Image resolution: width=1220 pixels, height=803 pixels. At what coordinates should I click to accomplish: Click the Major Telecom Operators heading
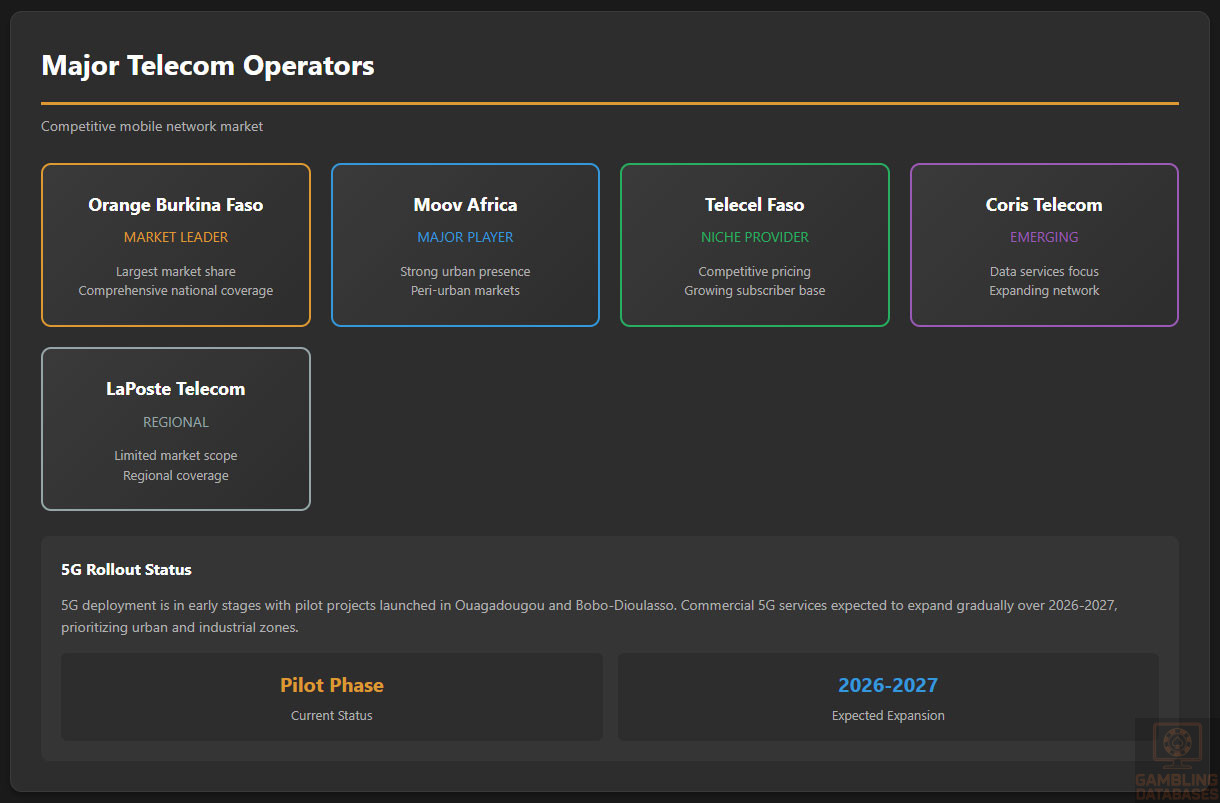208,66
